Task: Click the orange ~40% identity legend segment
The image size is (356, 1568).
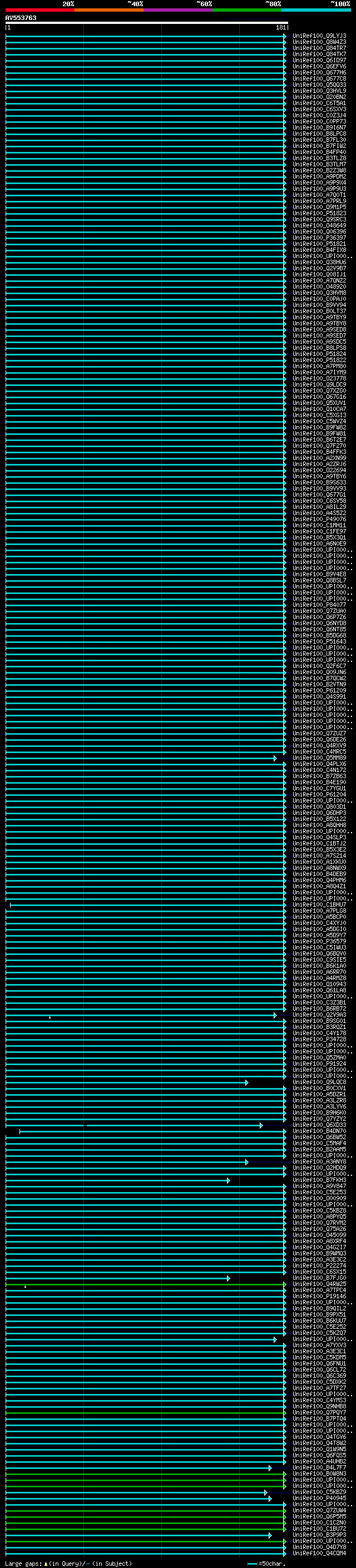Action: (x=109, y=10)
